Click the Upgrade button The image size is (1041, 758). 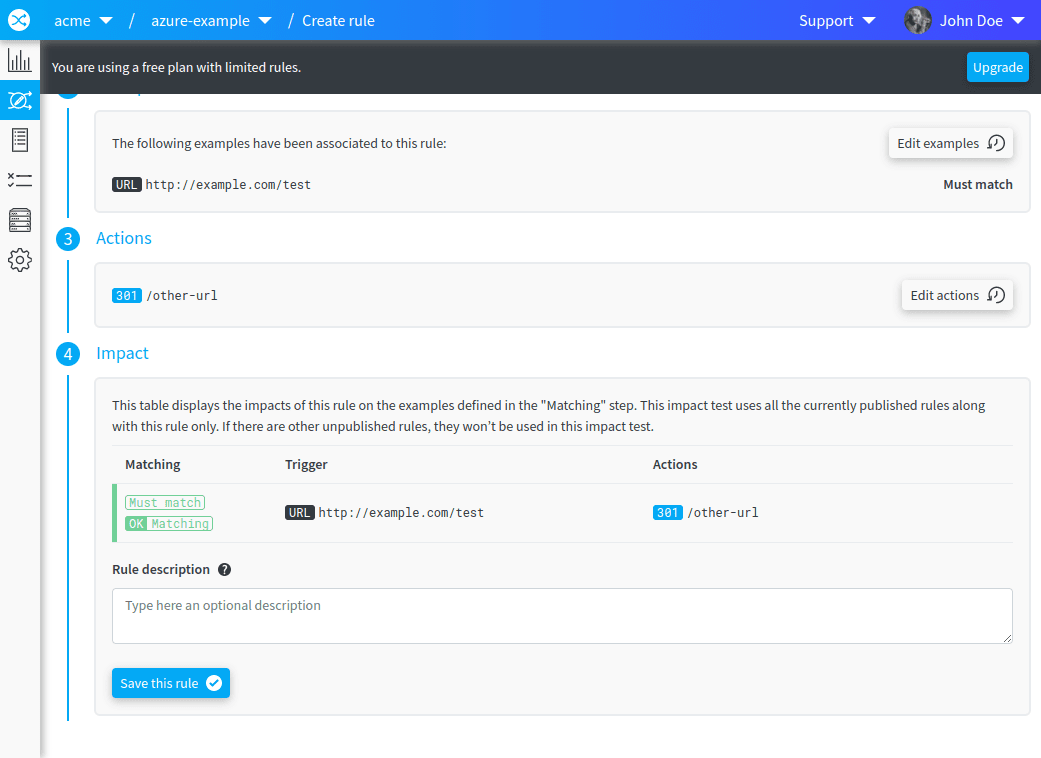click(997, 67)
